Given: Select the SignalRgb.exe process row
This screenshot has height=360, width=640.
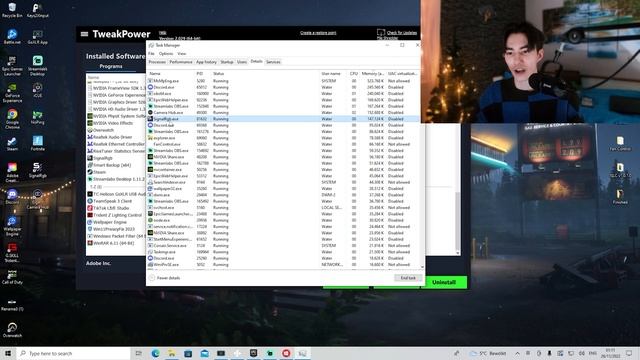Looking at the screenshot, I should pyautogui.click(x=283, y=119).
